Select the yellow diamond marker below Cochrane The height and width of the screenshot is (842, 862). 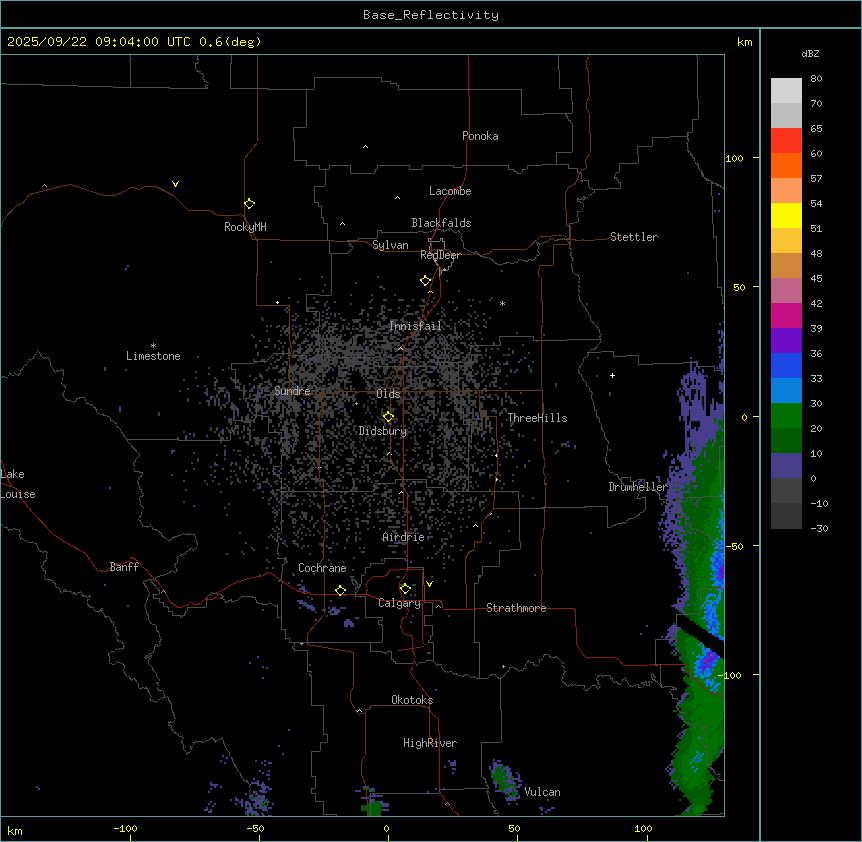tap(340, 590)
